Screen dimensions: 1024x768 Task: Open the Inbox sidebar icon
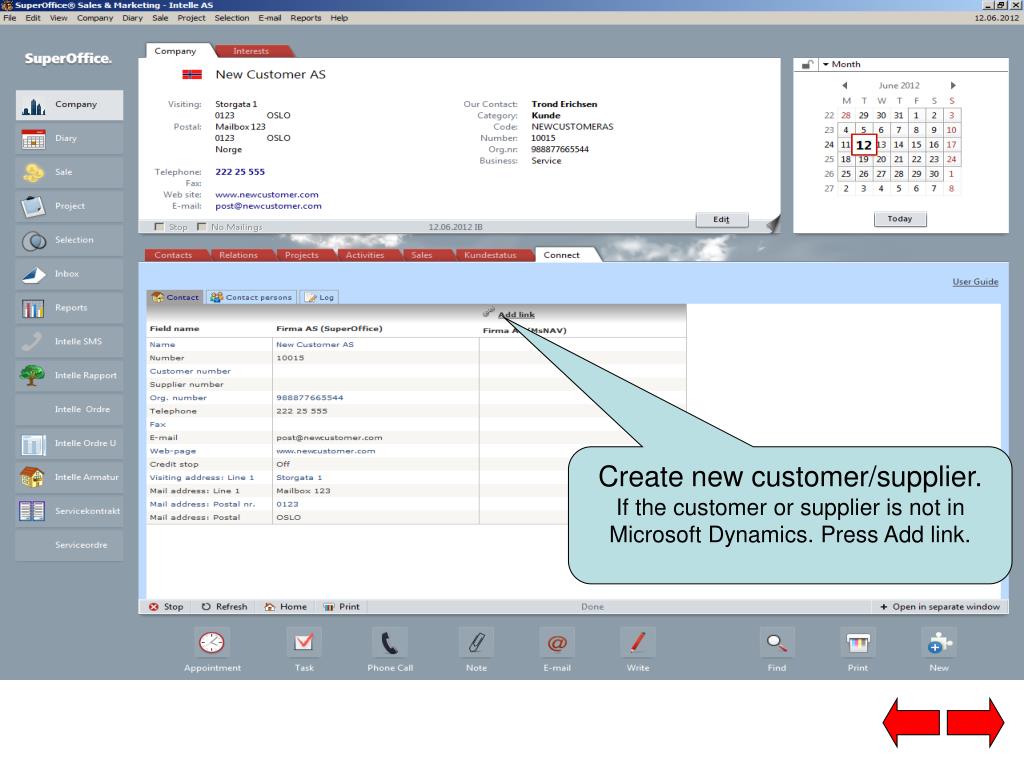tap(33, 274)
